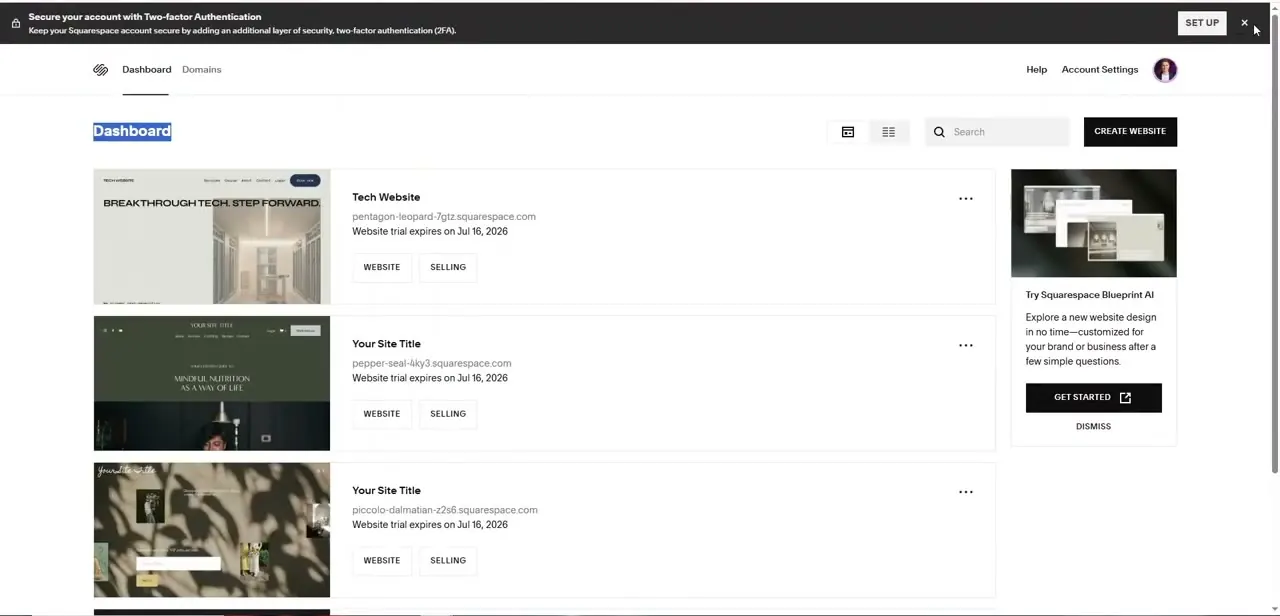Viewport: 1280px width, 616px height.
Task: Open the Dashboard tab
Action: pyautogui.click(x=147, y=70)
